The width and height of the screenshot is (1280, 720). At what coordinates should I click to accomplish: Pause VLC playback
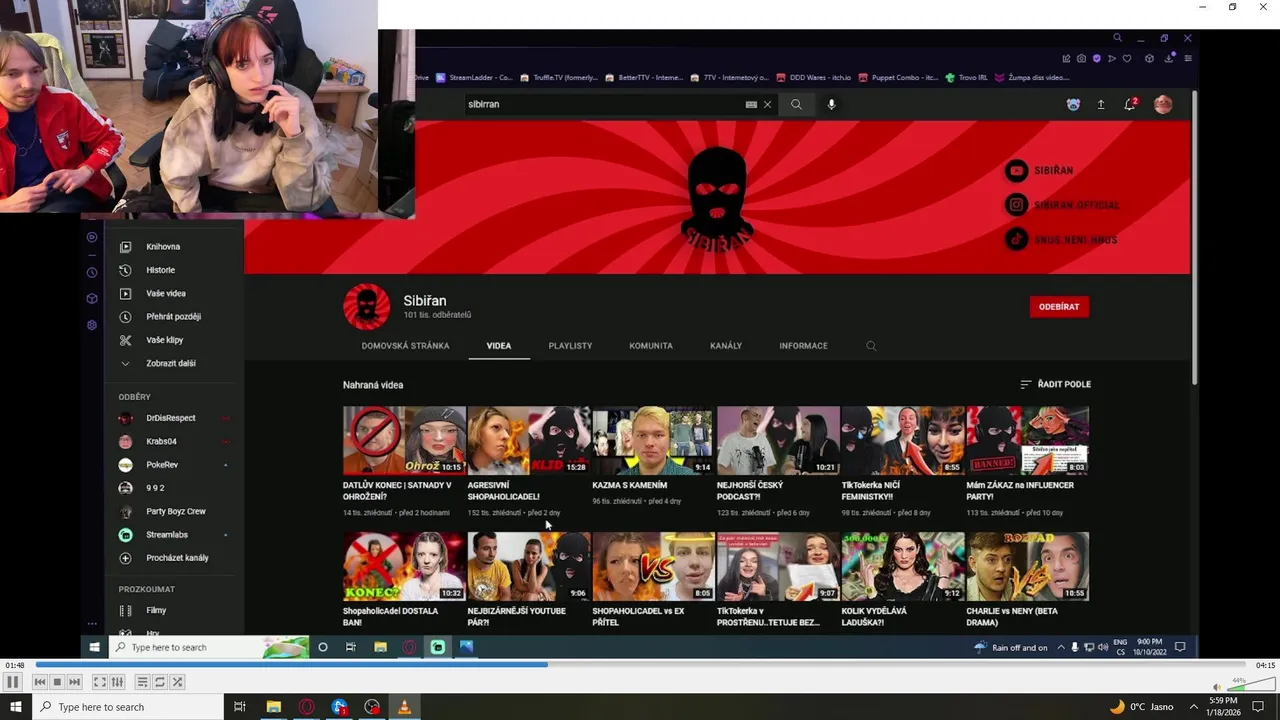tap(12, 682)
